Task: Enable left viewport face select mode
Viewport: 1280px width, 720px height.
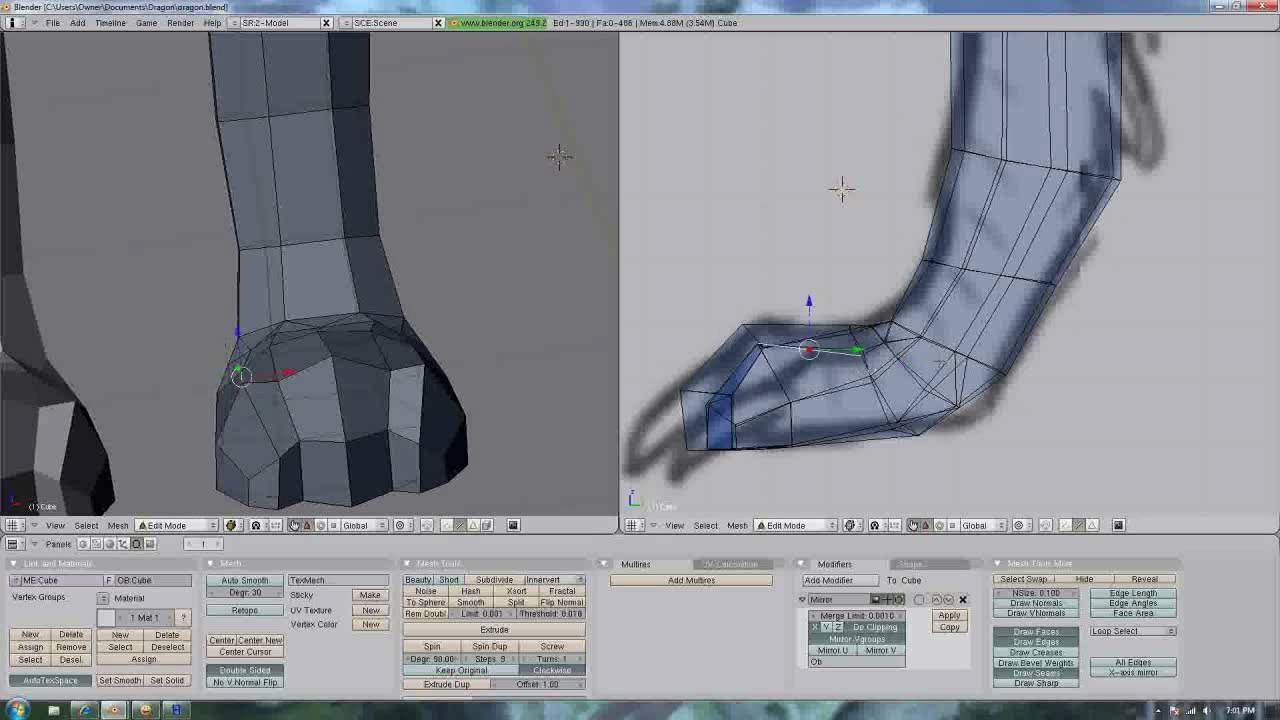Action: (x=473, y=525)
